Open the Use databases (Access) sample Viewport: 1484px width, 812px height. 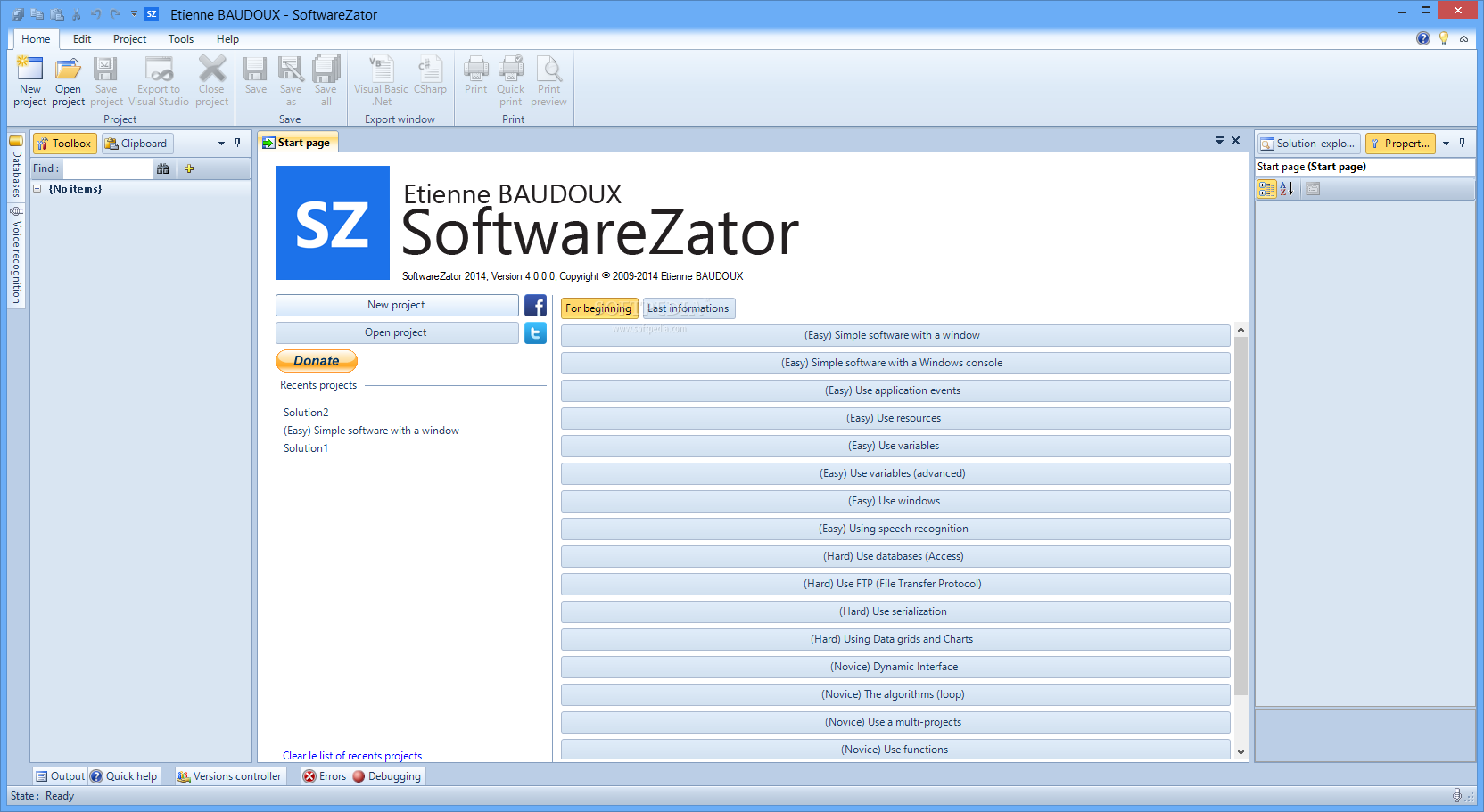pyautogui.click(x=895, y=556)
